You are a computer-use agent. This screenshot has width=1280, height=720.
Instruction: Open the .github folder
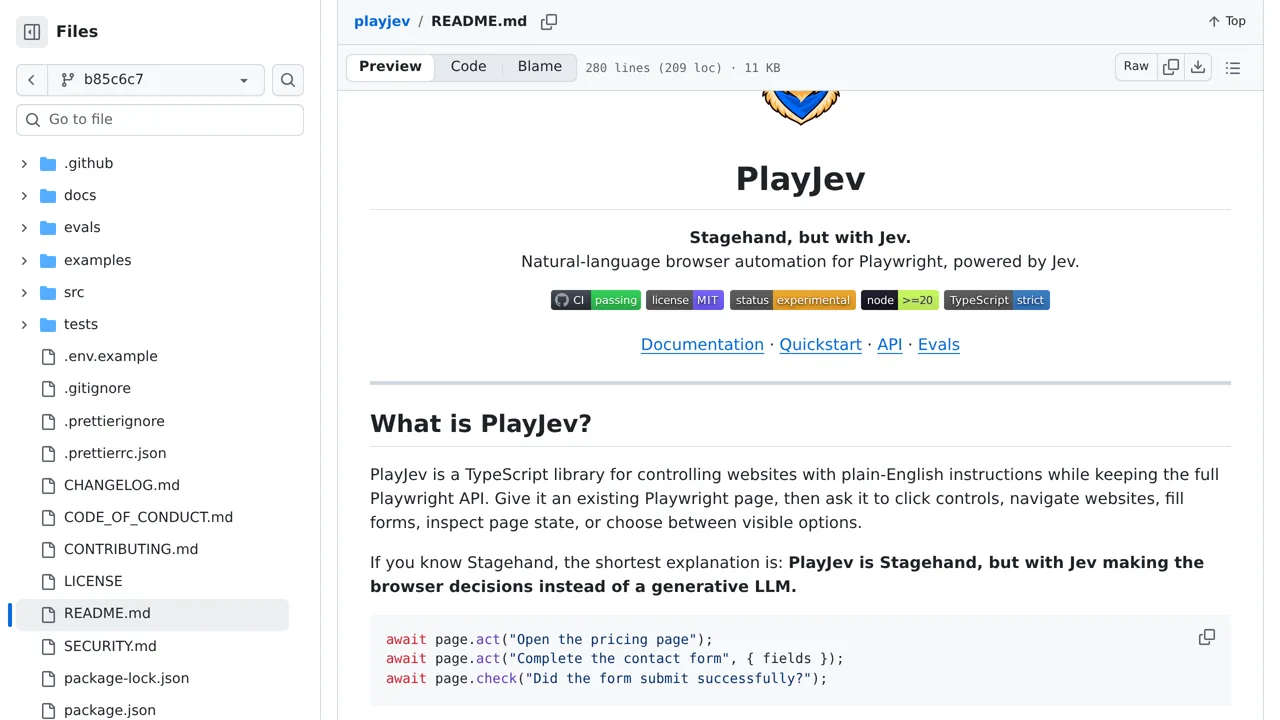[88, 163]
